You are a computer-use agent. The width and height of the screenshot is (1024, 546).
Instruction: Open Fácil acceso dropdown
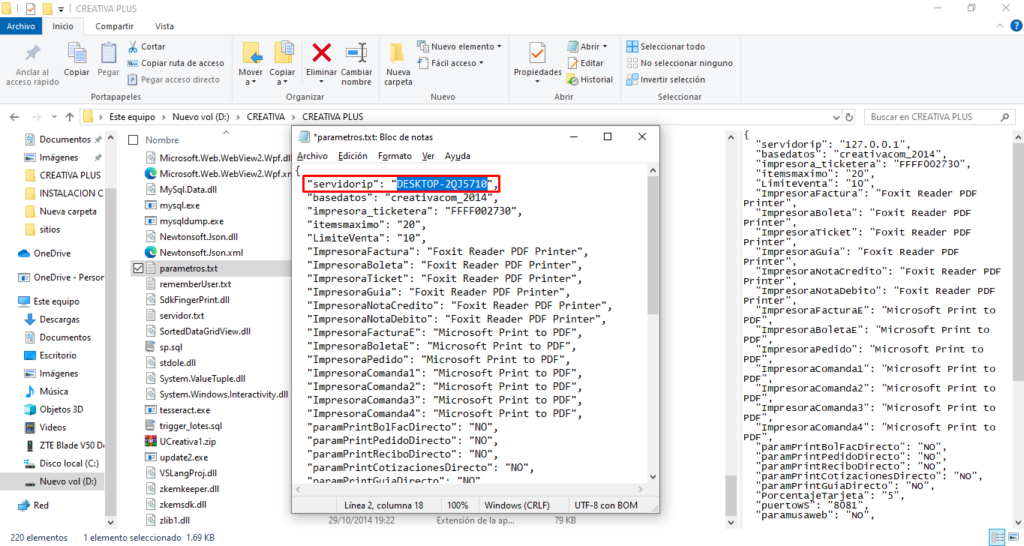(x=451, y=63)
